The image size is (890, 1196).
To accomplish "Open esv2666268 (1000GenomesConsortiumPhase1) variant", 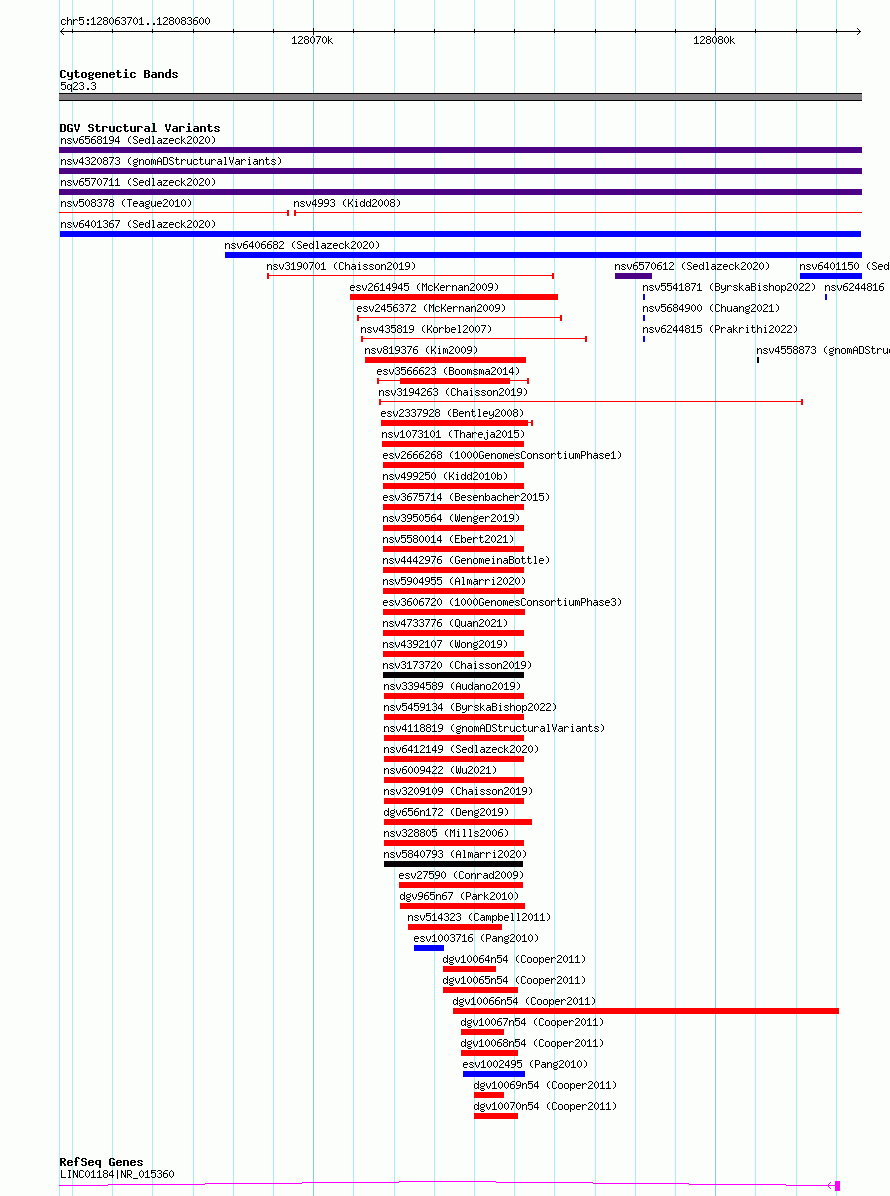I will [502, 455].
